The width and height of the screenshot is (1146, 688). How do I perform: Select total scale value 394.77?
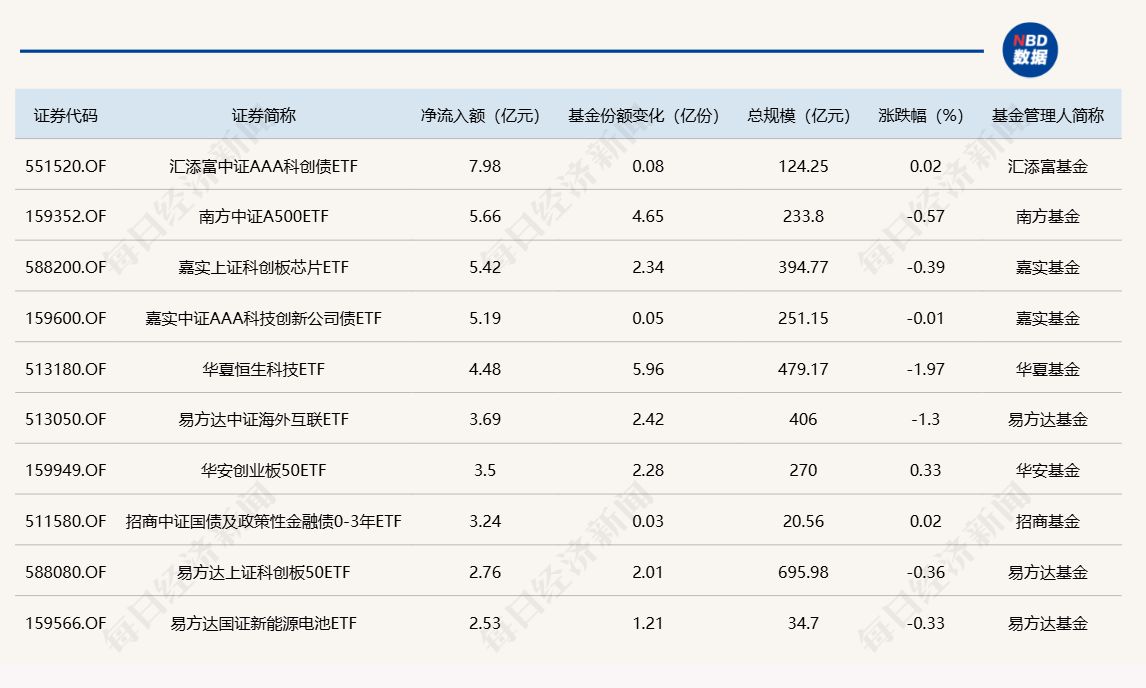coord(803,268)
